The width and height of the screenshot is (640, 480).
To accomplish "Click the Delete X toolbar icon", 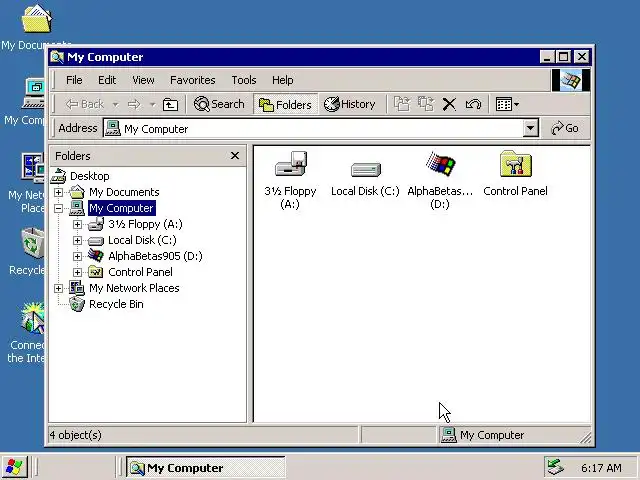I will coord(449,104).
